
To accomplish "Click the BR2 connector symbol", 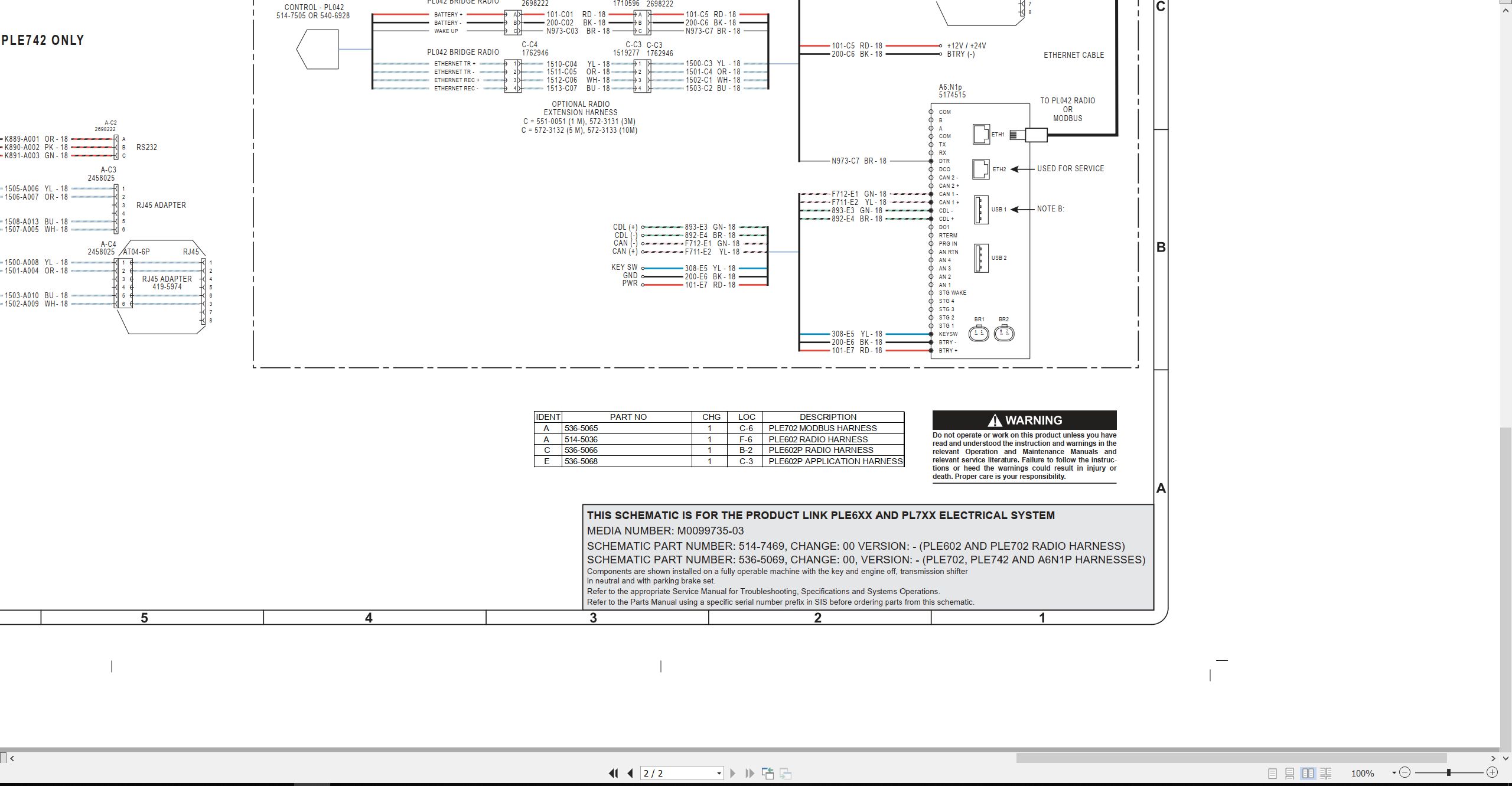I will (1004, 334).
